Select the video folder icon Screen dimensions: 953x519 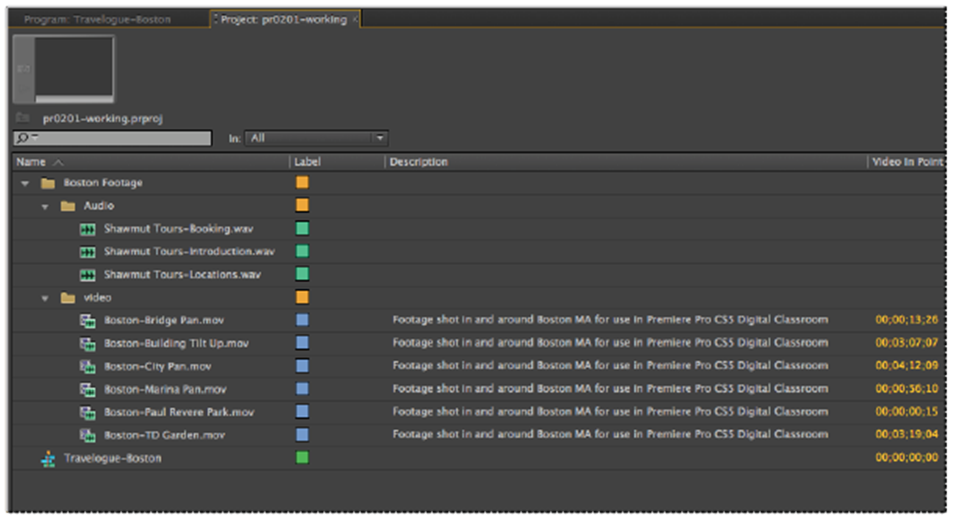[68, 298]
